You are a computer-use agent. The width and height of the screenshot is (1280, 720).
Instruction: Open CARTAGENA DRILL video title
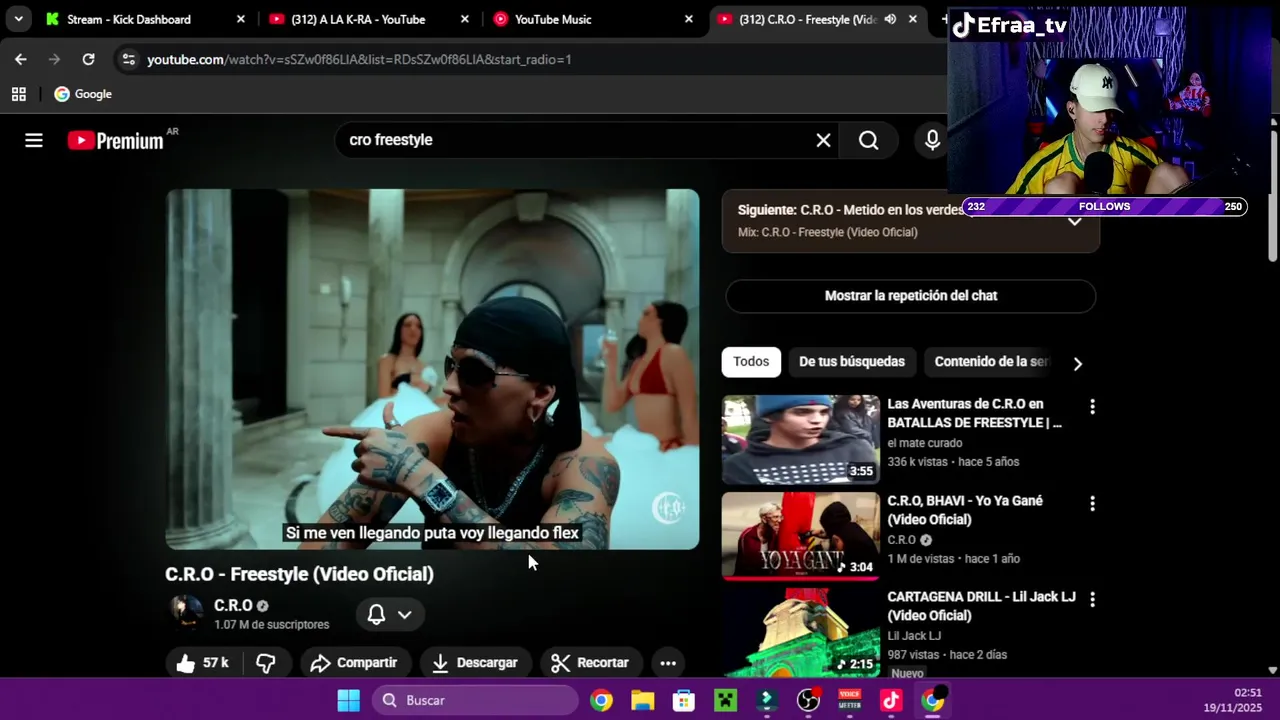point(981,606)
